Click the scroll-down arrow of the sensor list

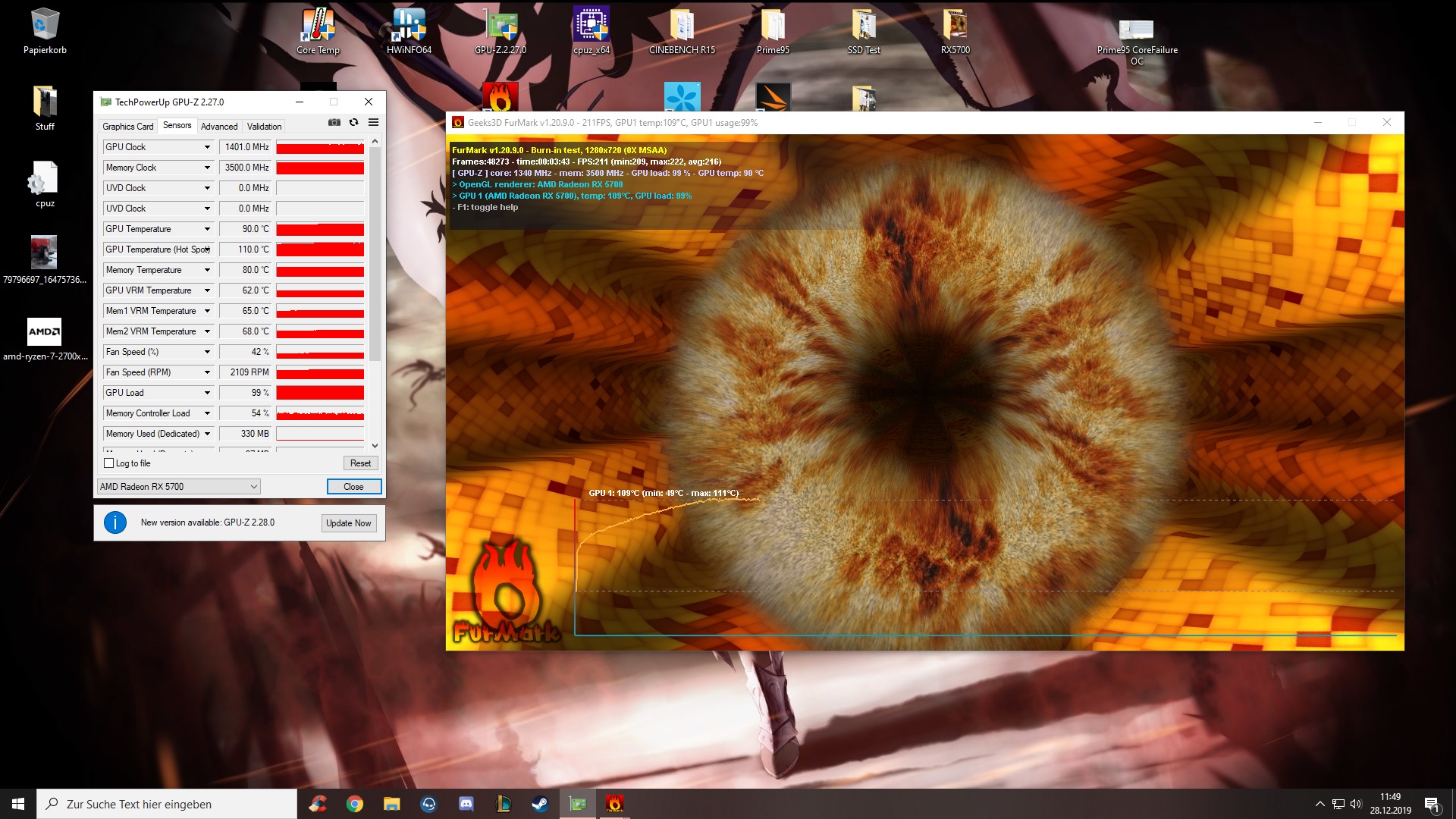[375, 446]
